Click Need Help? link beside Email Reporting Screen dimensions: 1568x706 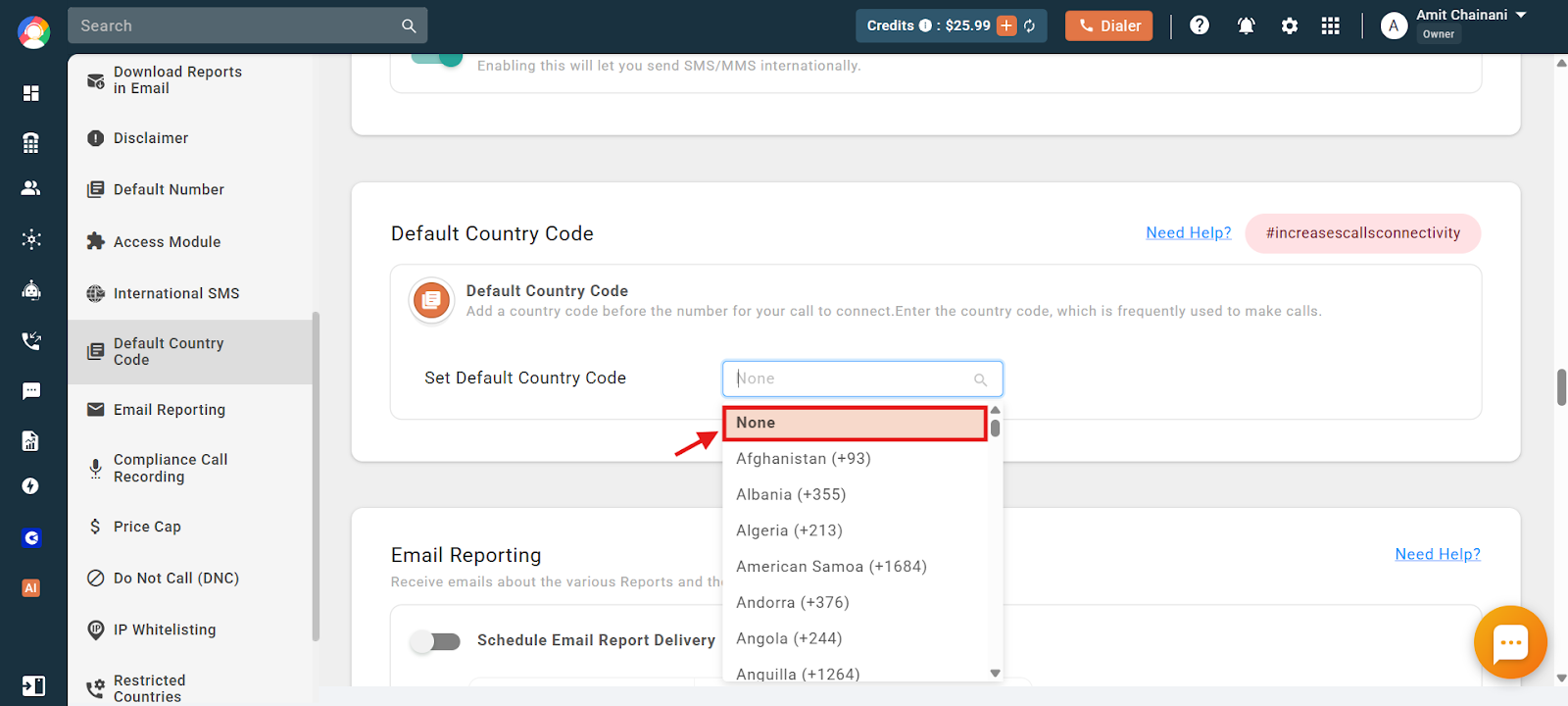1438,554
